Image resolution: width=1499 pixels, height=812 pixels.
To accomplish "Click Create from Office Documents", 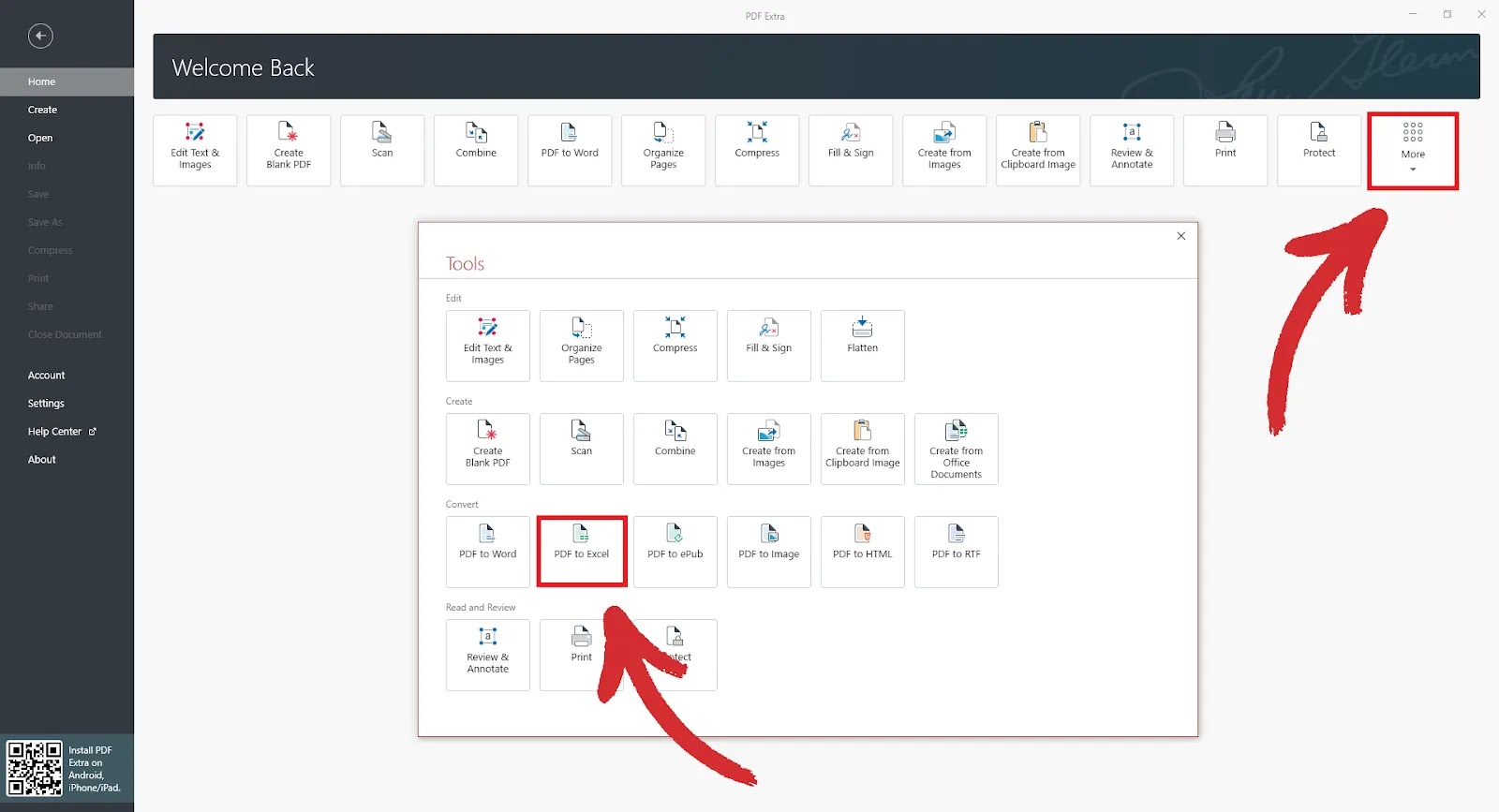I will pos(957,449).
